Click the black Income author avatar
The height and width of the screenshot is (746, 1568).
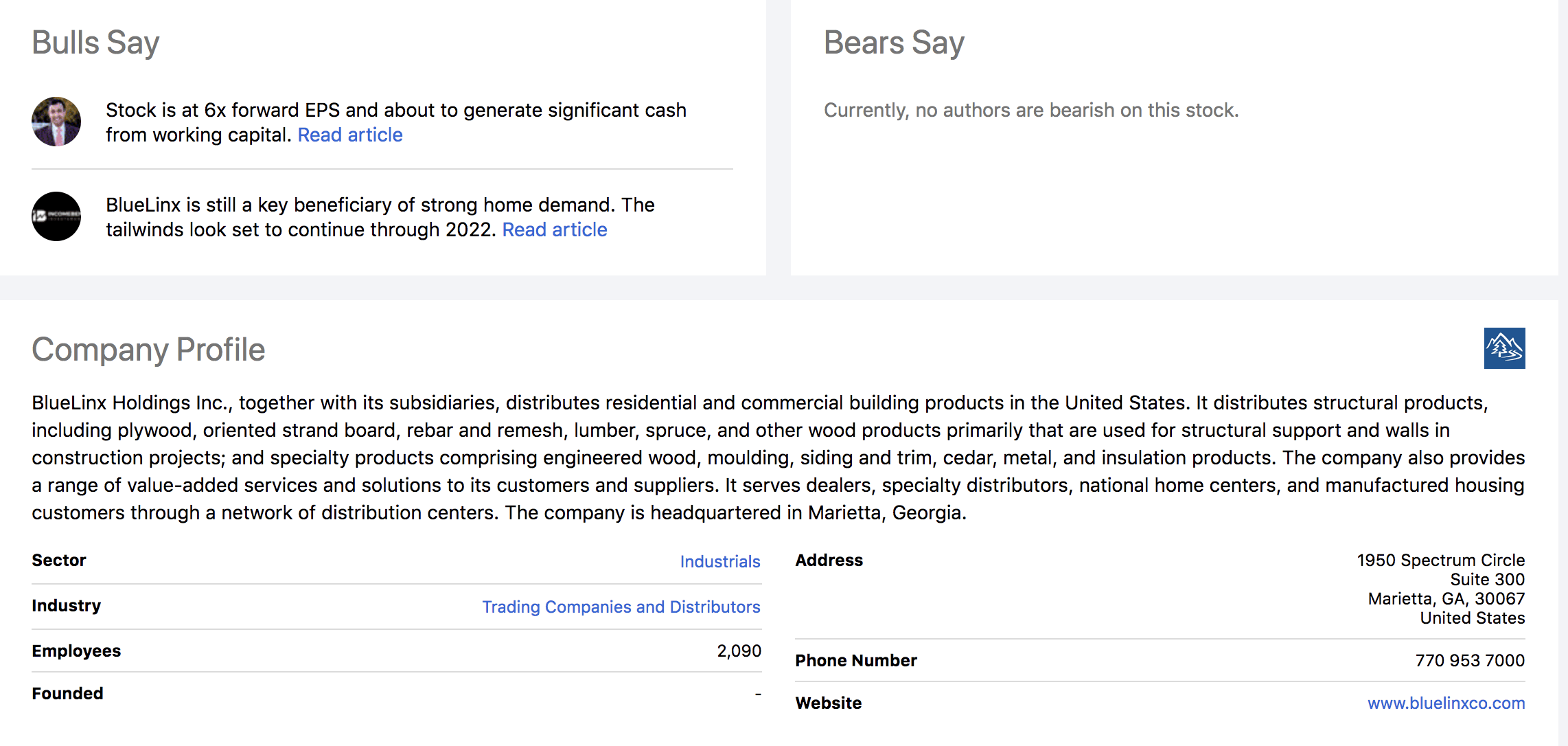pos(56,216)
